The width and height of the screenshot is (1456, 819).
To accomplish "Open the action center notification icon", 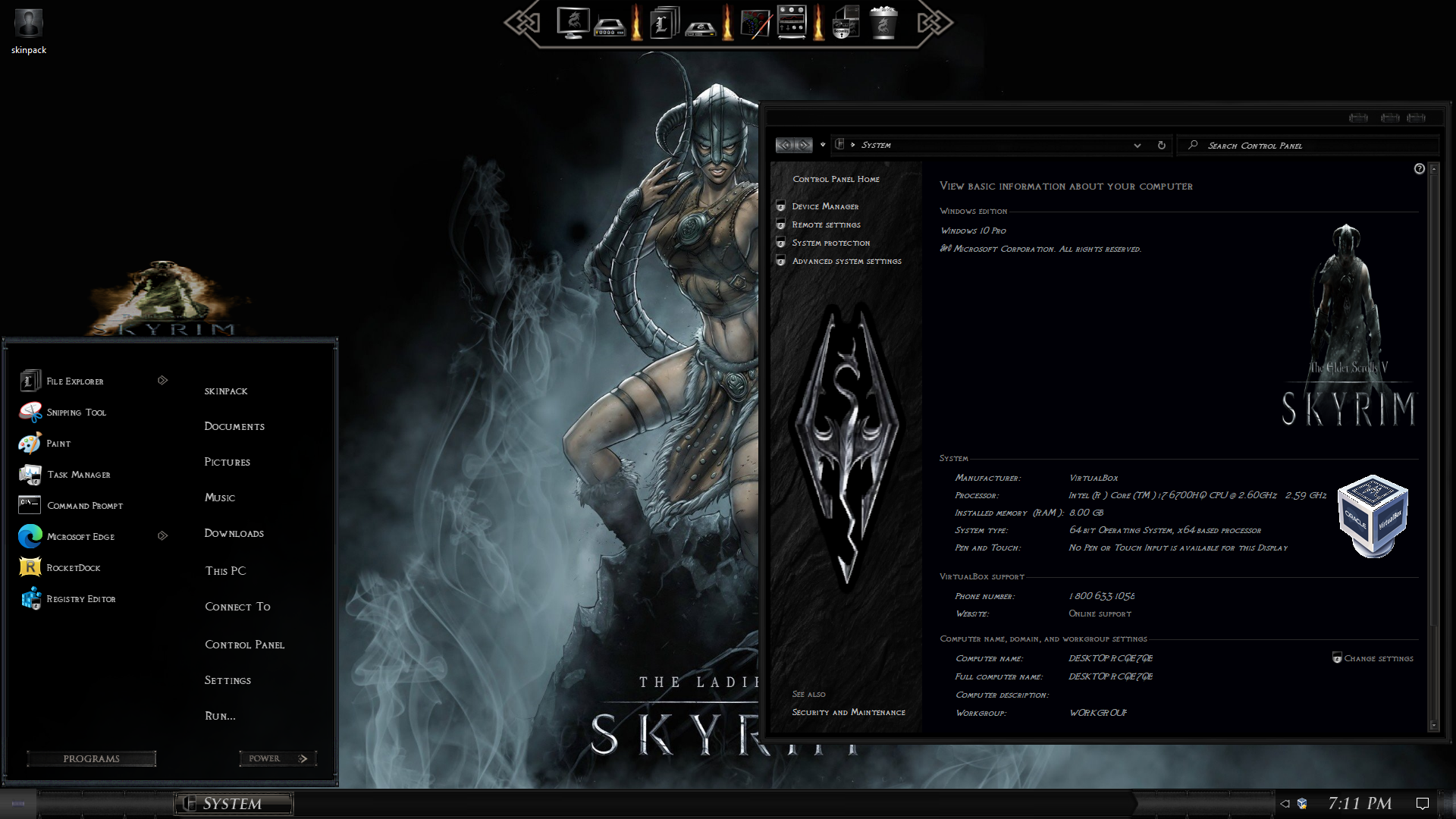I will [x=1423, y=804].
